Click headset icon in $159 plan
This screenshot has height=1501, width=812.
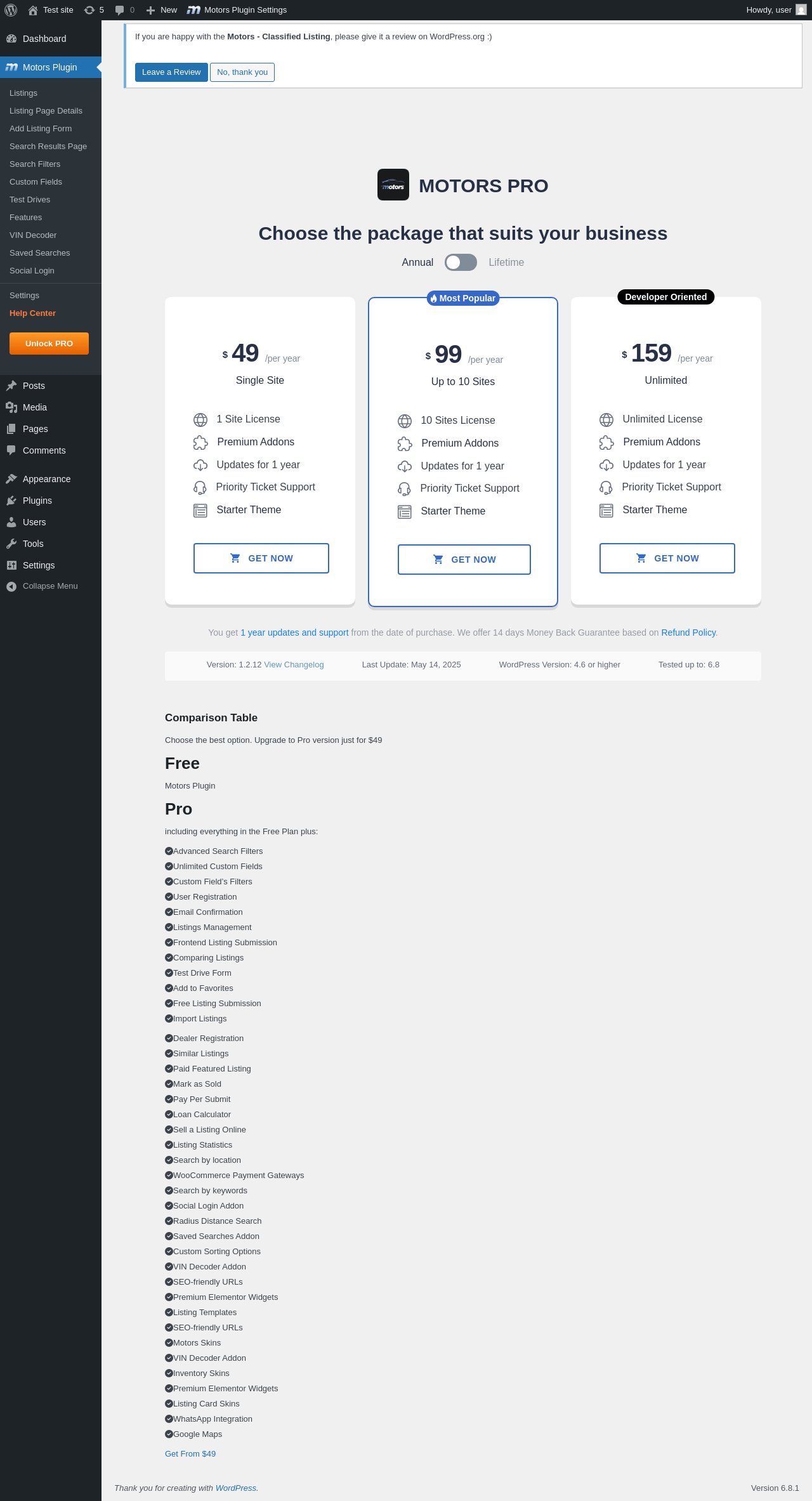pyautogui.click(x=606, y=487)
